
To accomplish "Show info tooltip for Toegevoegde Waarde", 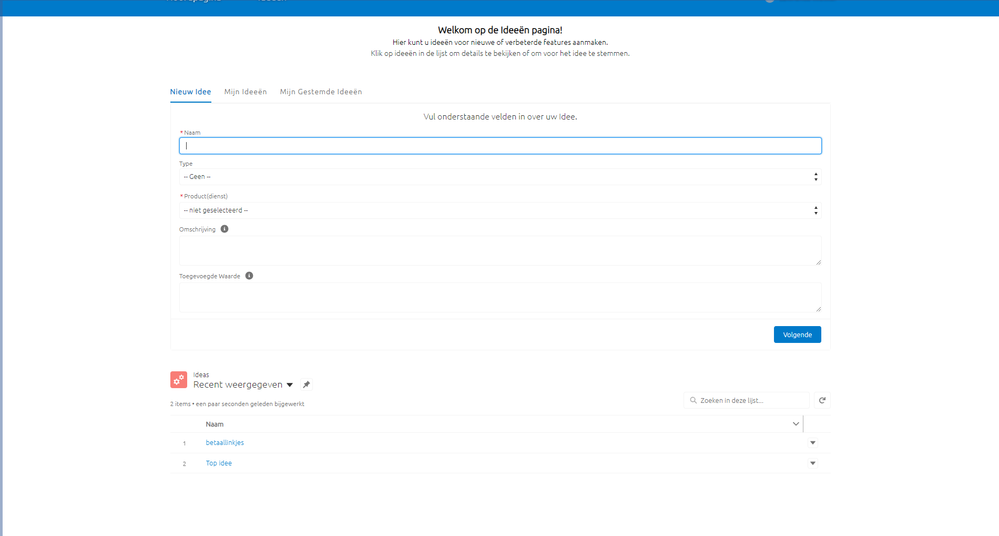I will pos(249,276).
